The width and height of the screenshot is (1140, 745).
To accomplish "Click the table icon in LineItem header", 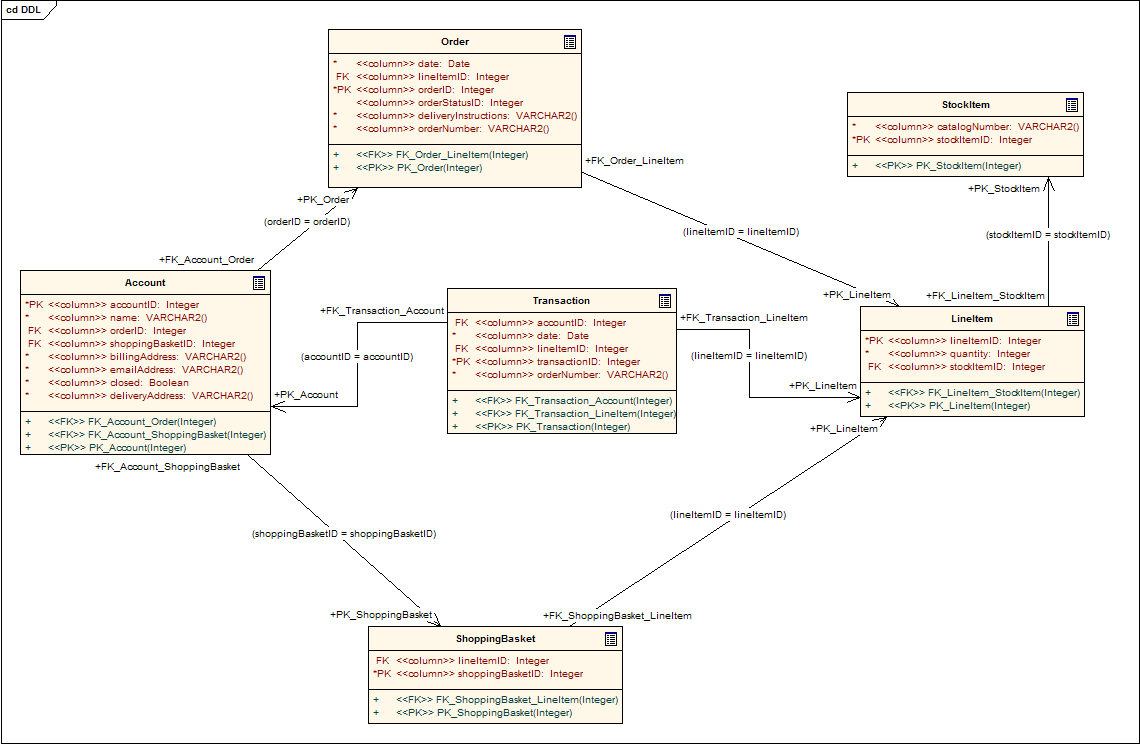I will click(x=1072, y=319).
